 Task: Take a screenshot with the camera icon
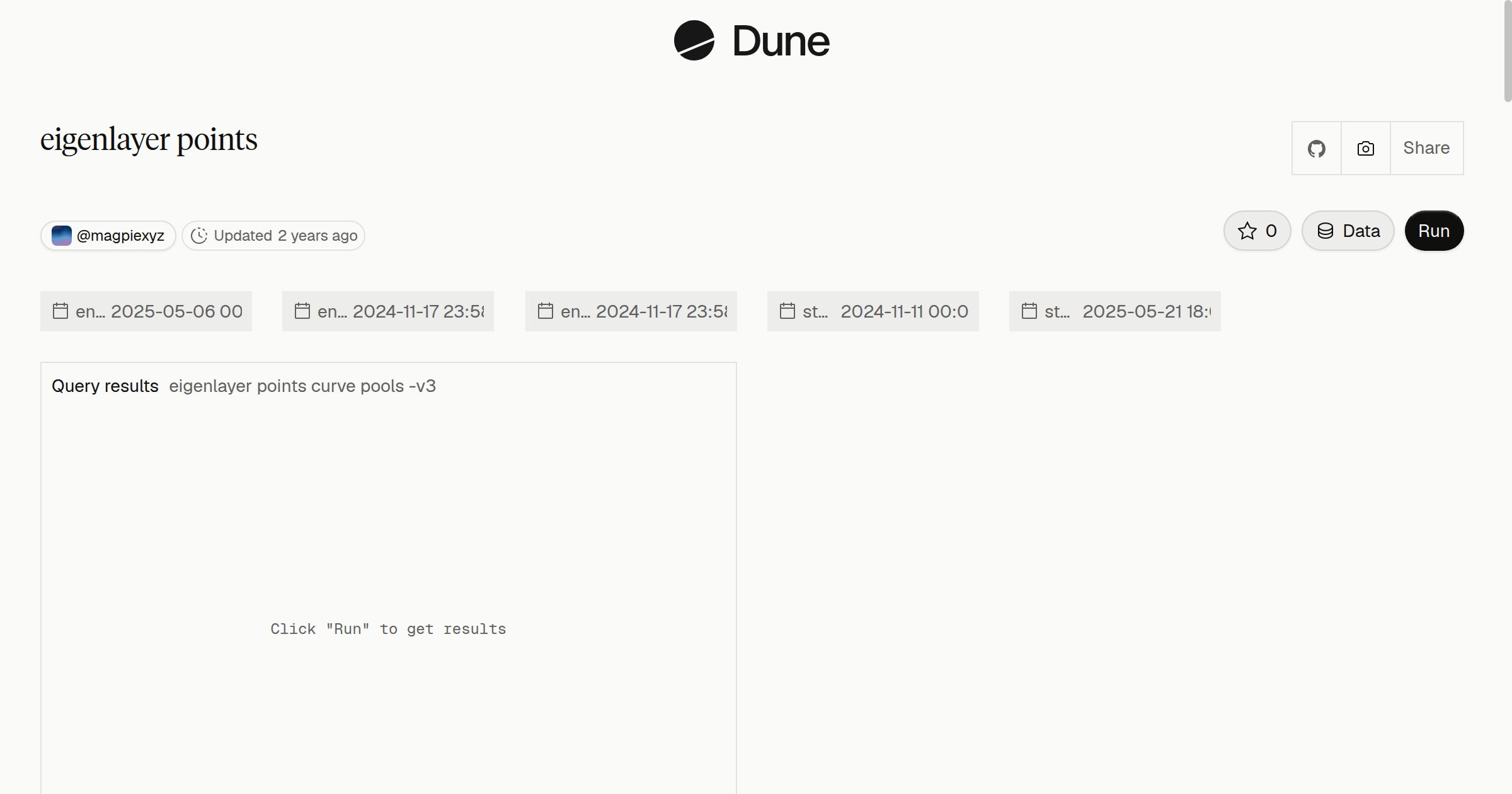[x=1366, y=148]
